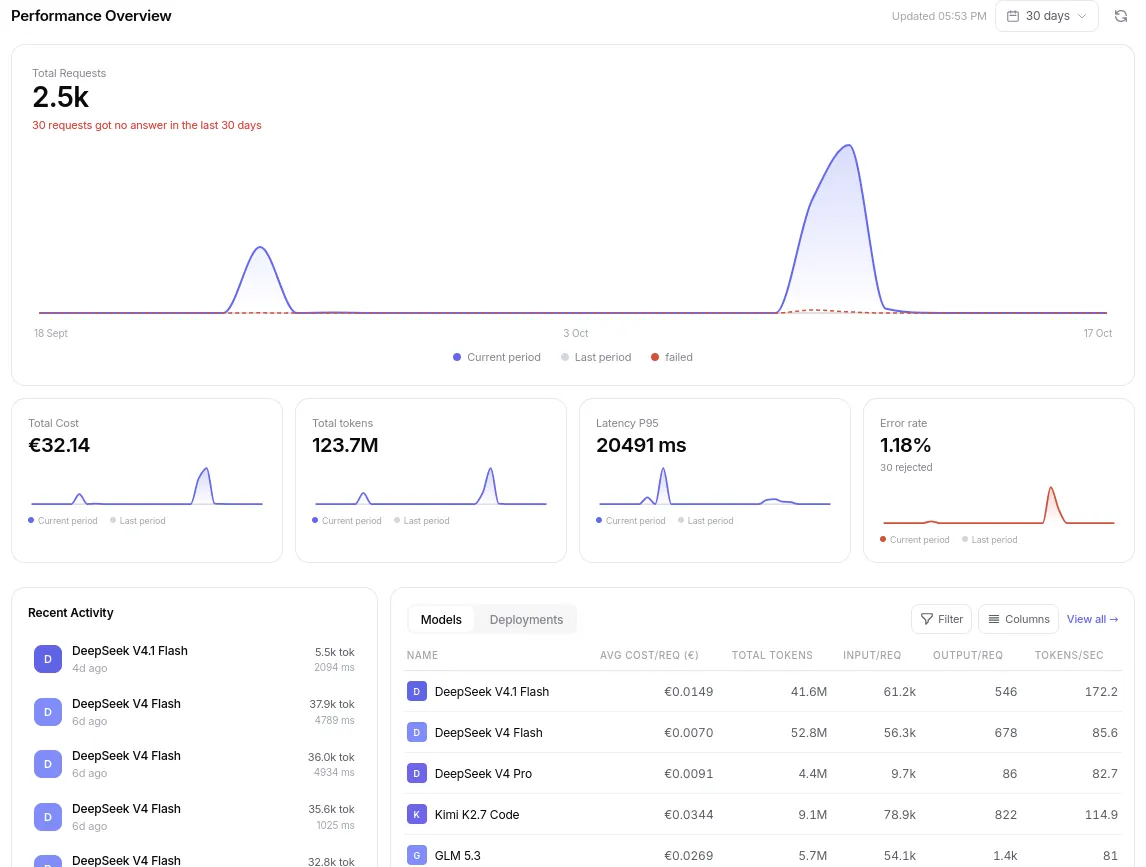Toggle Last period legend in Total Requests chart
Screen dimensions: 1146x867
(x=596, y=357)
